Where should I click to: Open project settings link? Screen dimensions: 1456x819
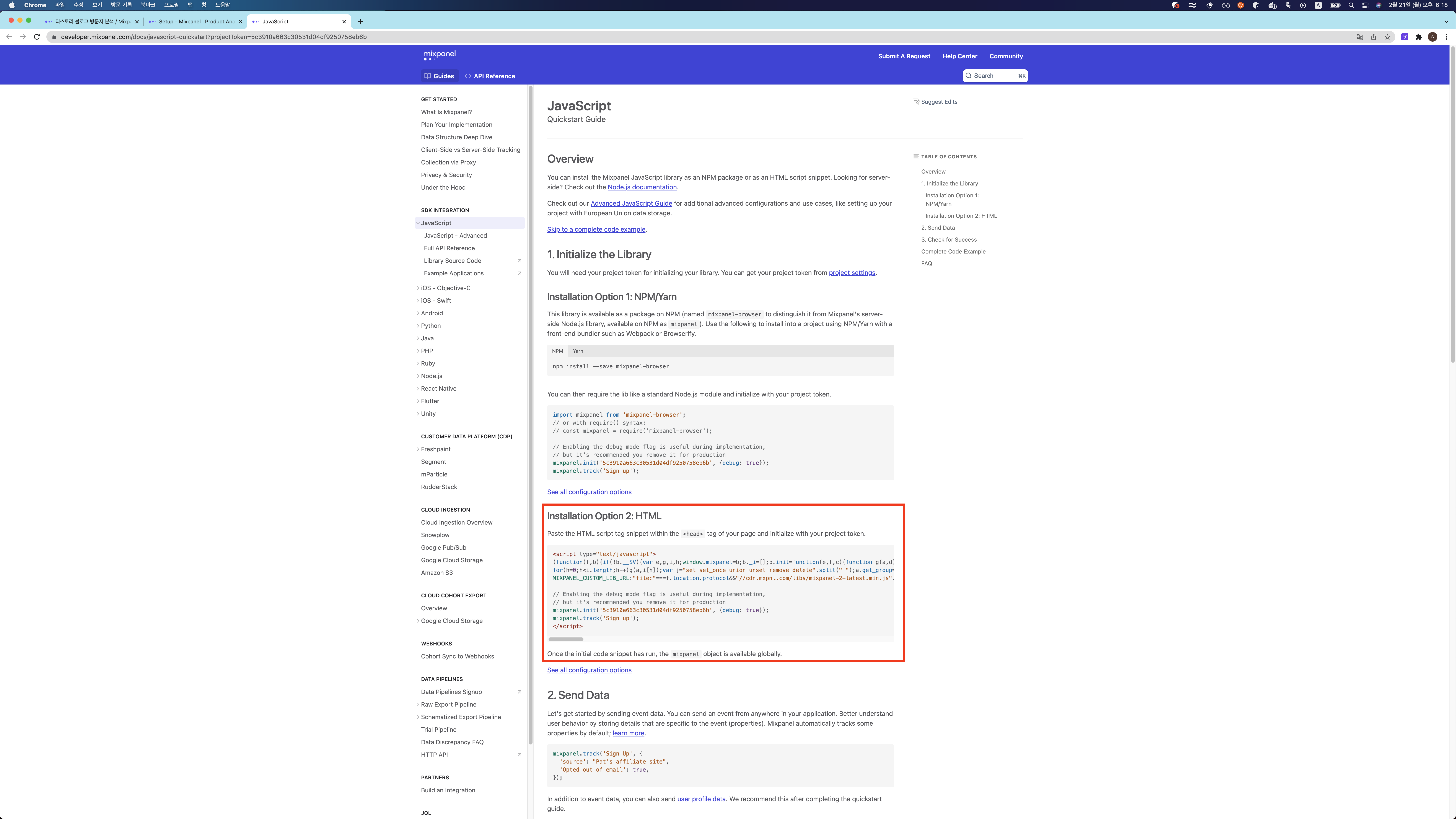pos(851,273)
